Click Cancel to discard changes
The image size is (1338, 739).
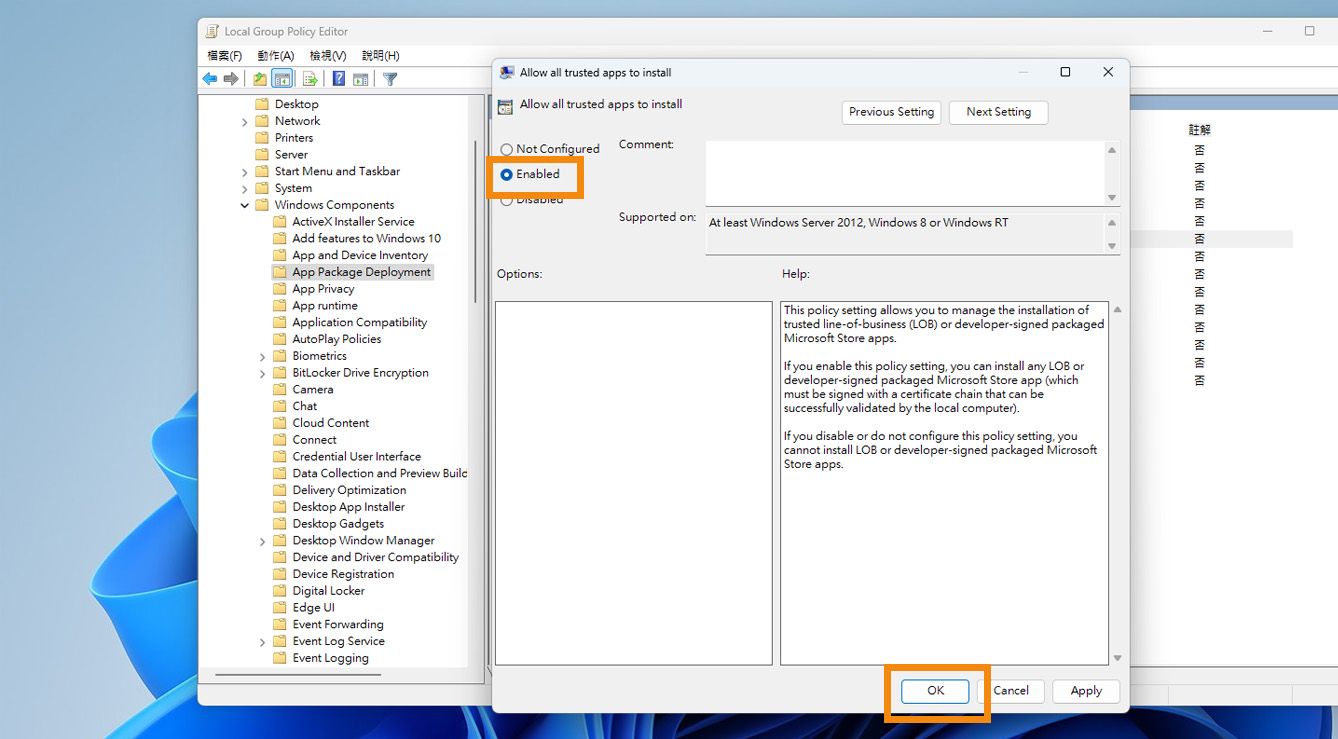[1010, 691]
